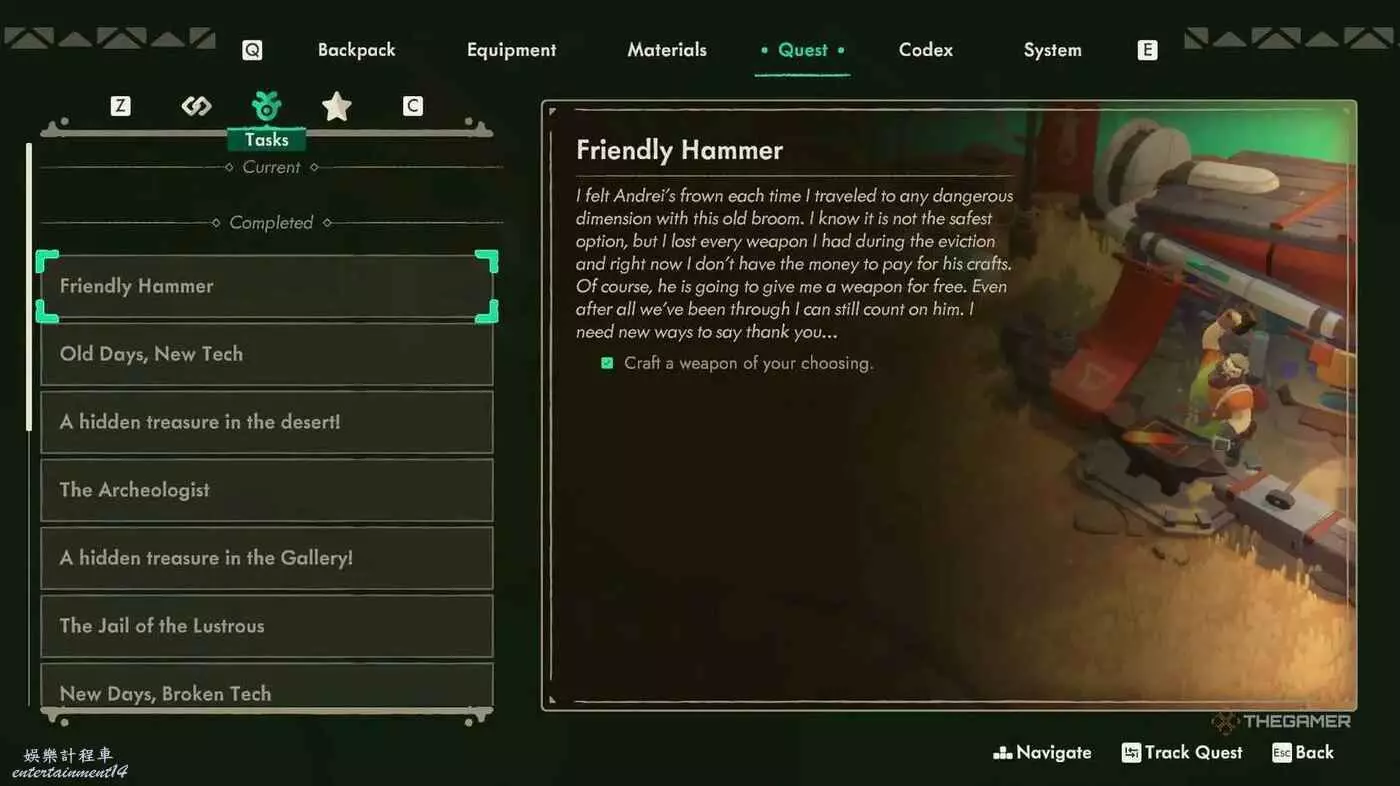Click the Track Quest key icon
The height and width of the screenshot is (786, 1400).
tap(1131, 753)
